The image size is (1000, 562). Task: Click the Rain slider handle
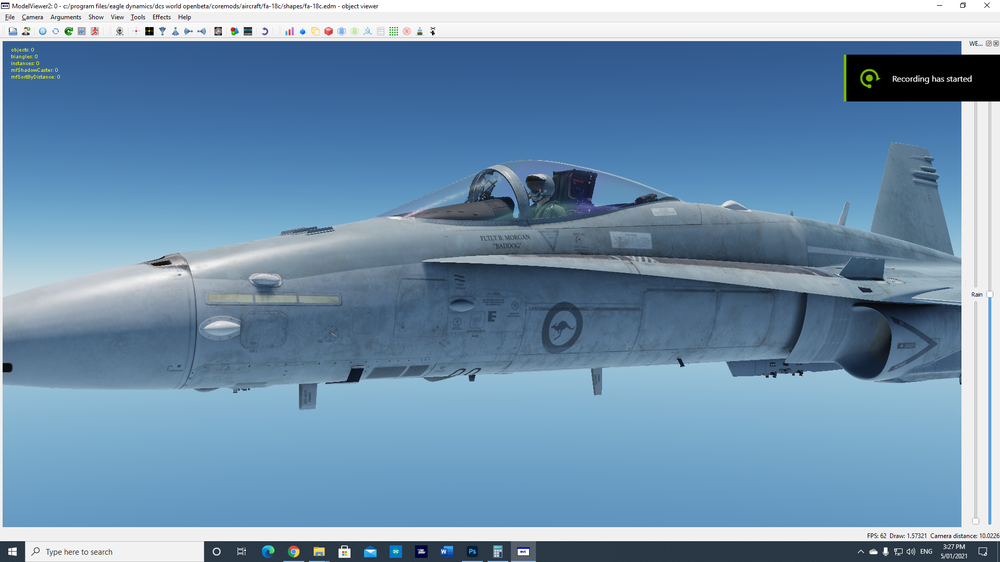click(990, 295)
